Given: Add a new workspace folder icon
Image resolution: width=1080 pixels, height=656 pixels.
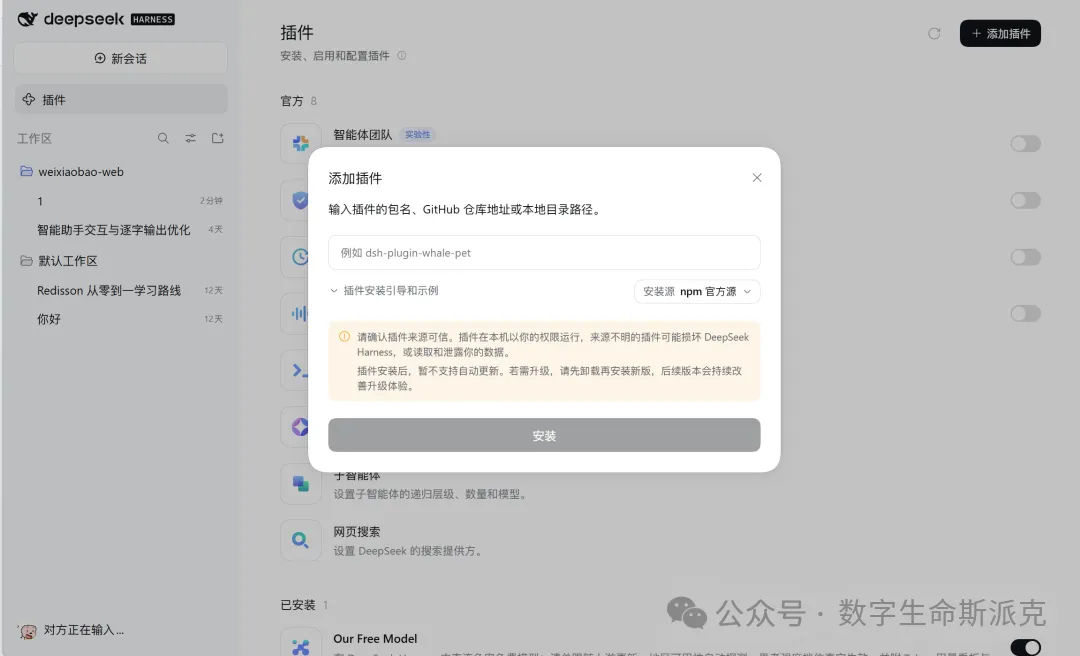Looking at the screenshot, I should tap(218, 138).
